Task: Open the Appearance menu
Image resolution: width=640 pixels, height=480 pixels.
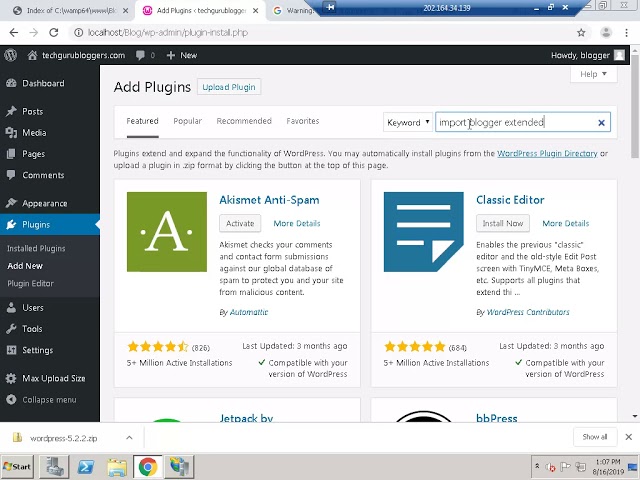Action: pyautogui.click(x=44, y=203)
